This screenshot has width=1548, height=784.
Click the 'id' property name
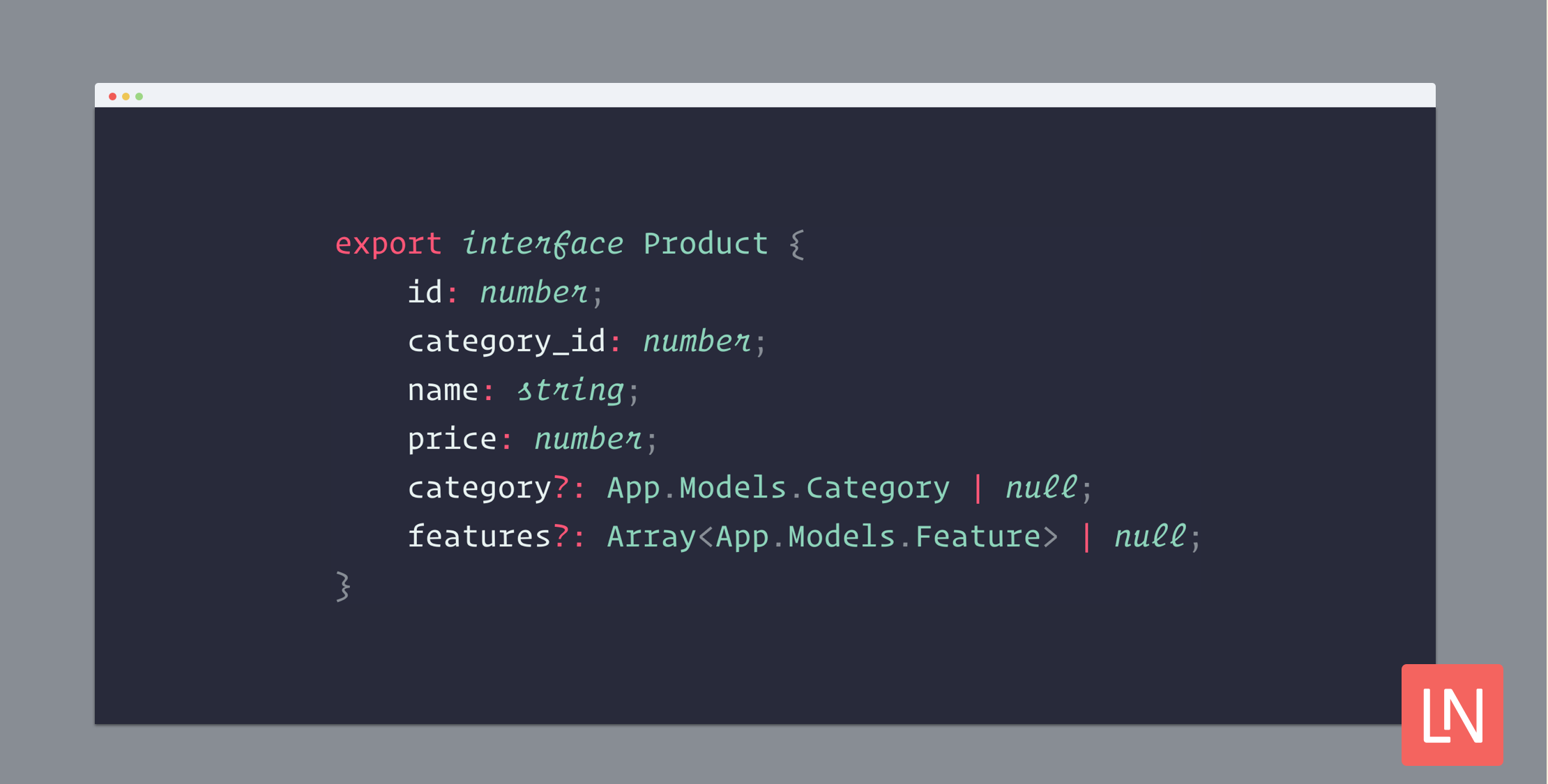[425, 292]
